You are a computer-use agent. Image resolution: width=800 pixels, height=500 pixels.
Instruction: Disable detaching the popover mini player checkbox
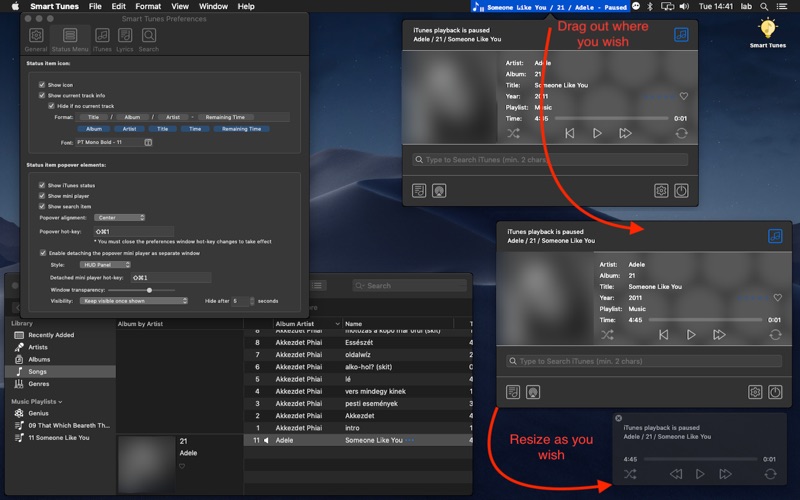(43, 253)
